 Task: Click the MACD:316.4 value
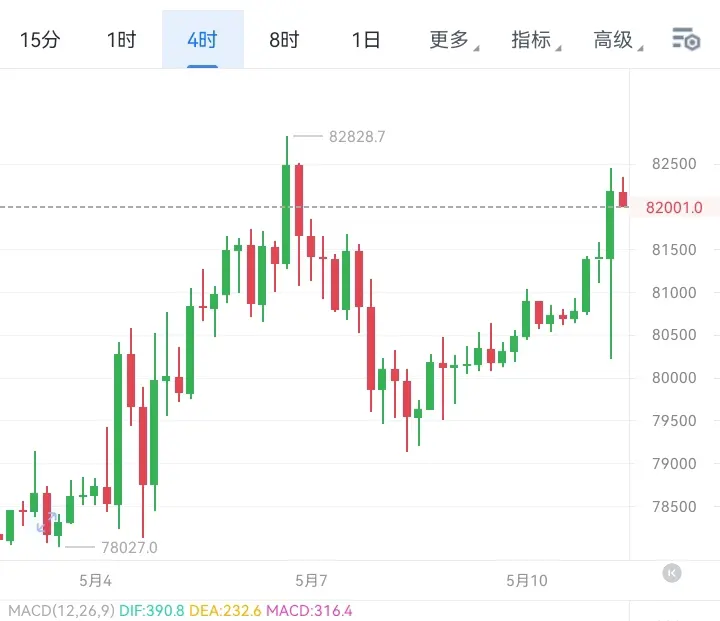tap(309, 611)
